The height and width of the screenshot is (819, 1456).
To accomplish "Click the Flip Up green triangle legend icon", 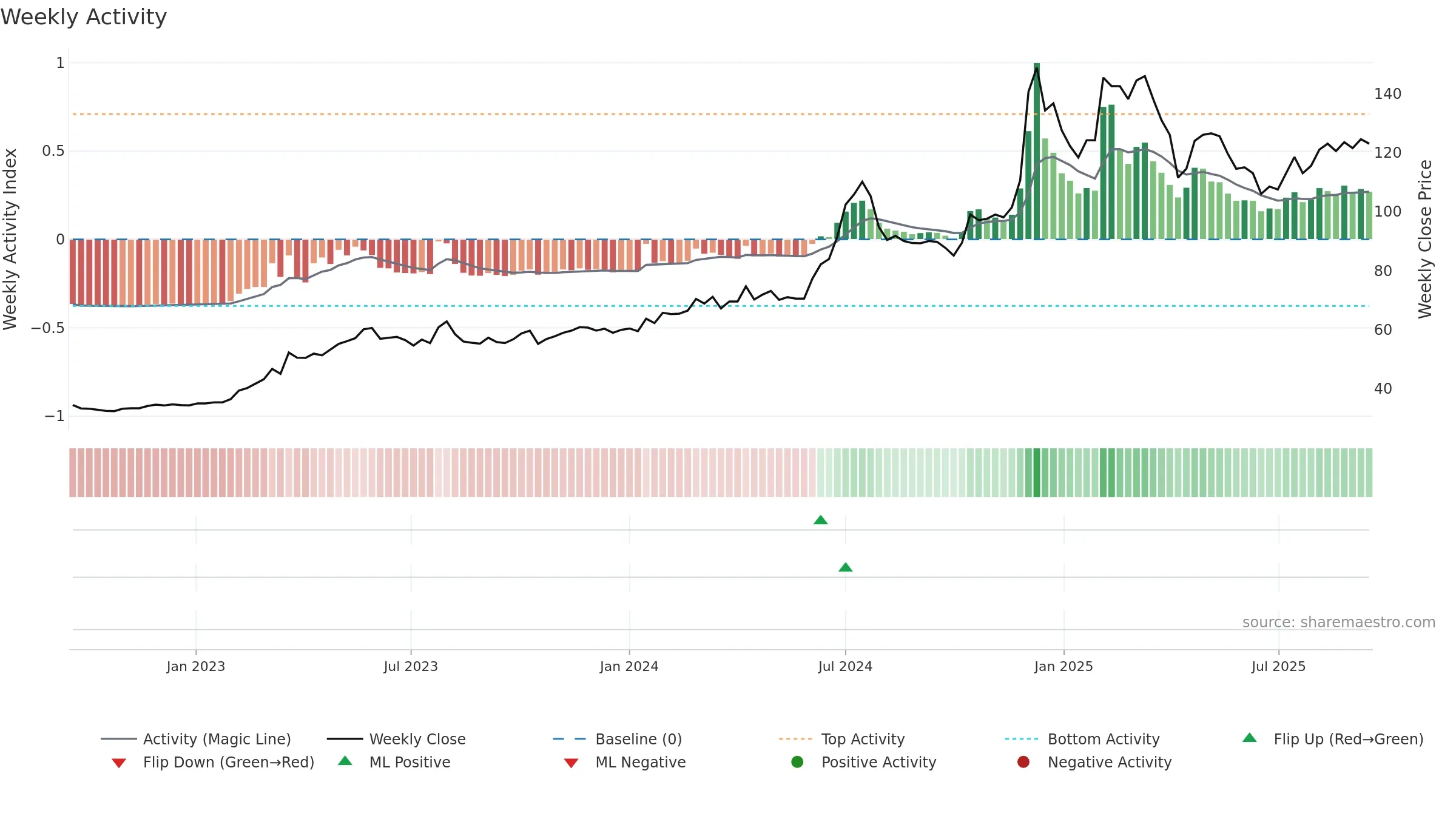I will 1250,738.
